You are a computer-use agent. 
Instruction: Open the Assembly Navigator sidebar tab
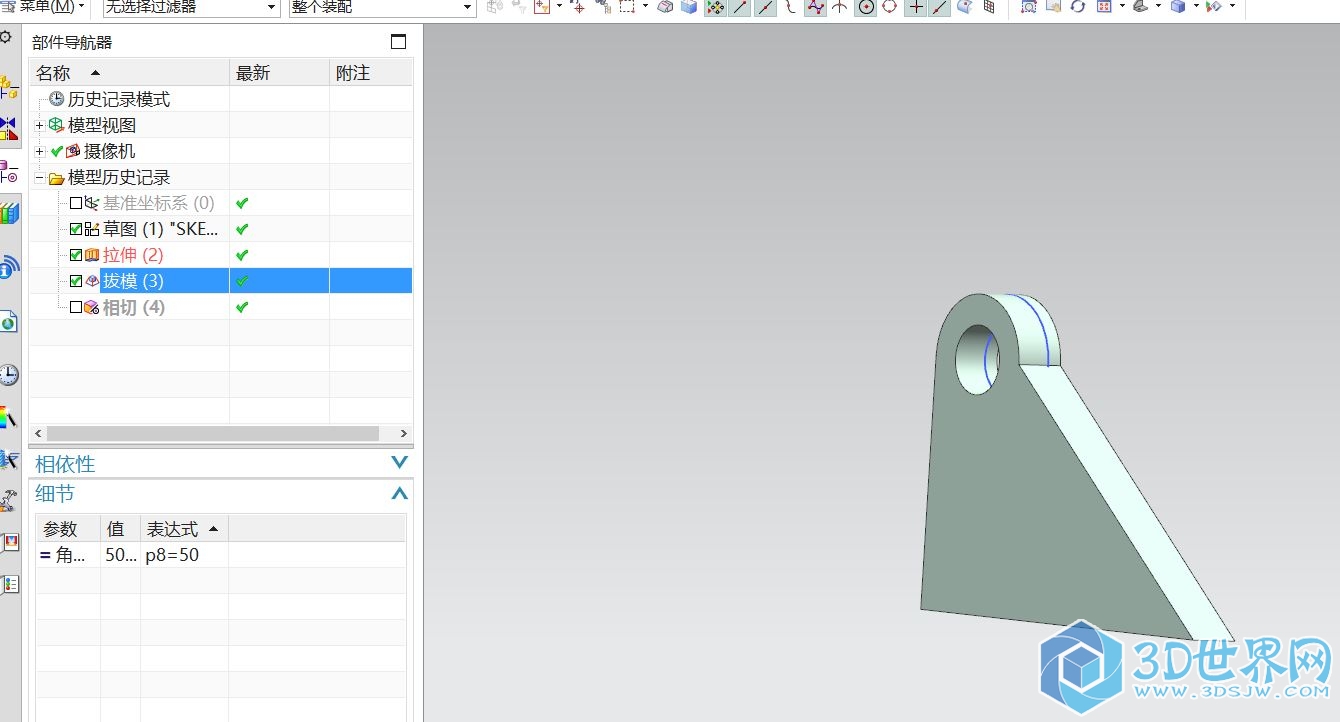pos(9,89)
